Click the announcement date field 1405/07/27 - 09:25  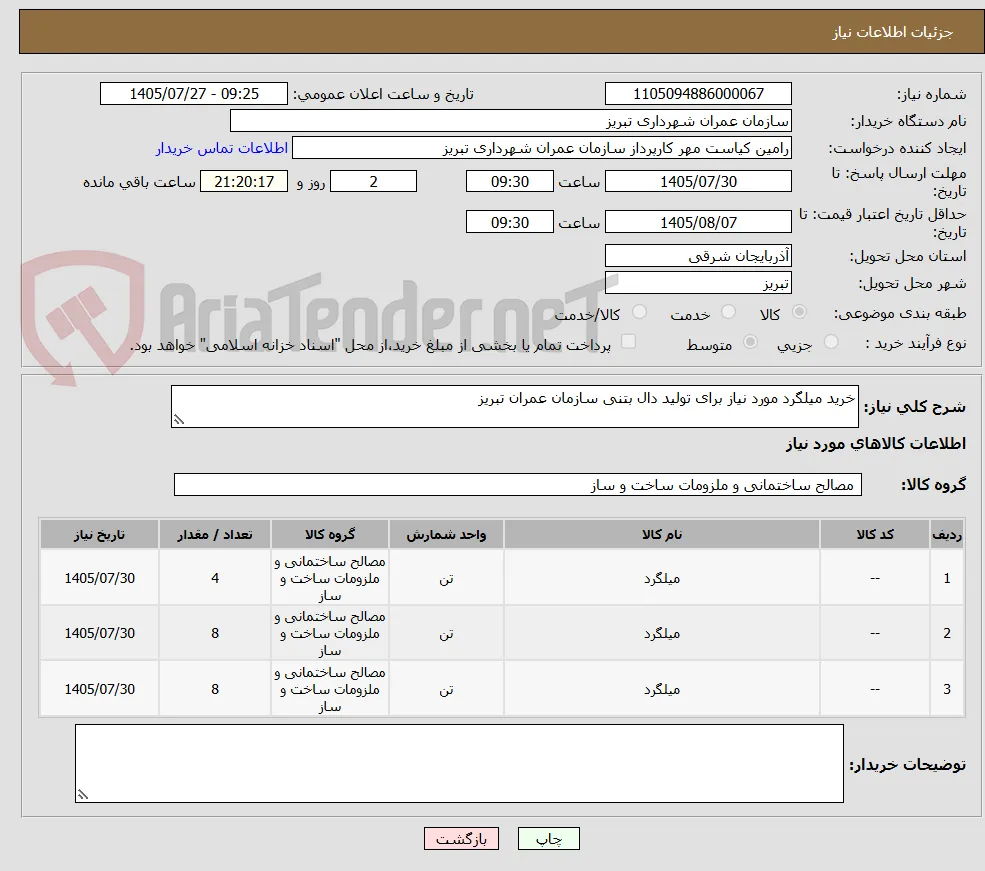pos(193,94)
